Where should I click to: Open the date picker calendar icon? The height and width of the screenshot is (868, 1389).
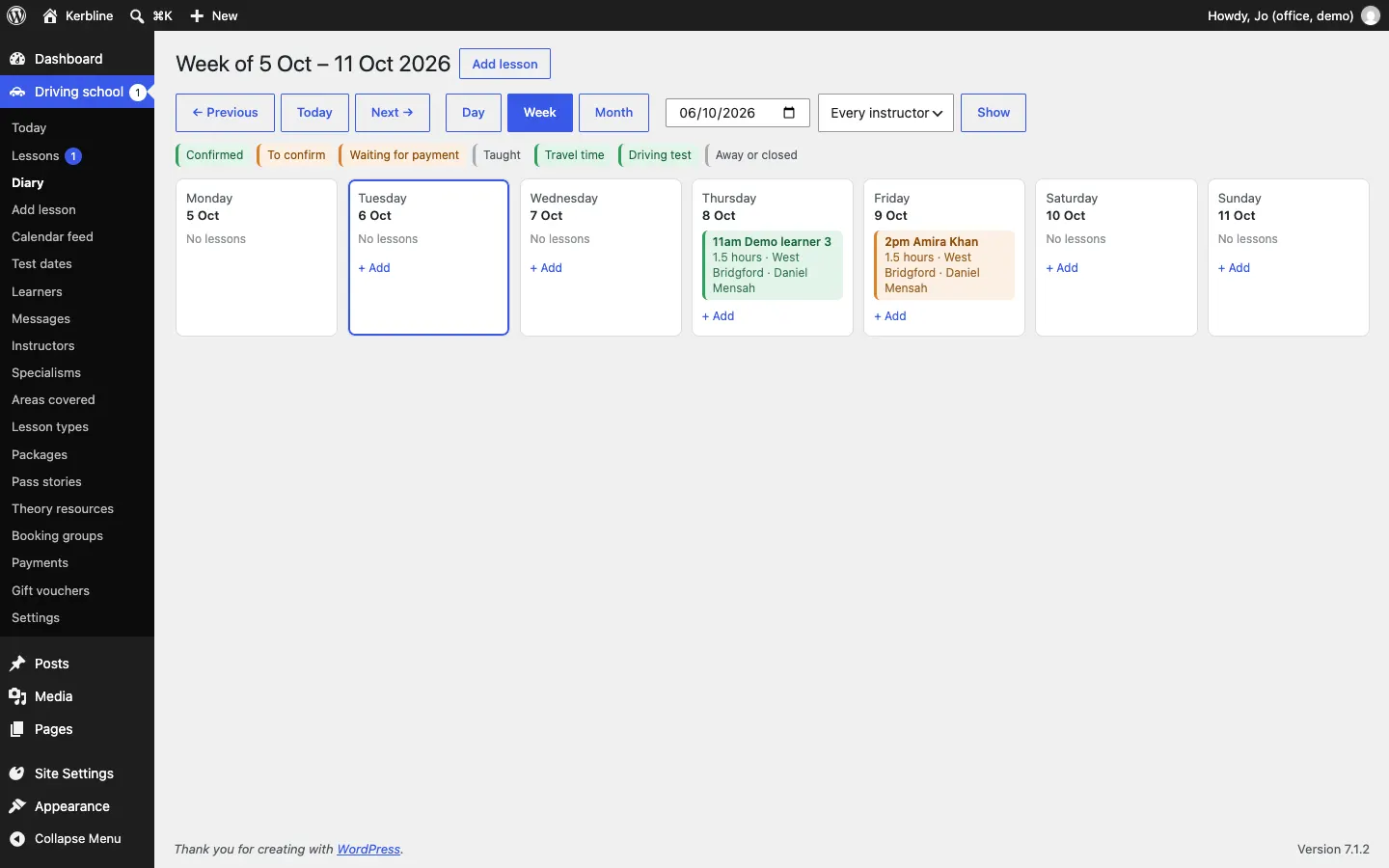click(x=789, y=113)
